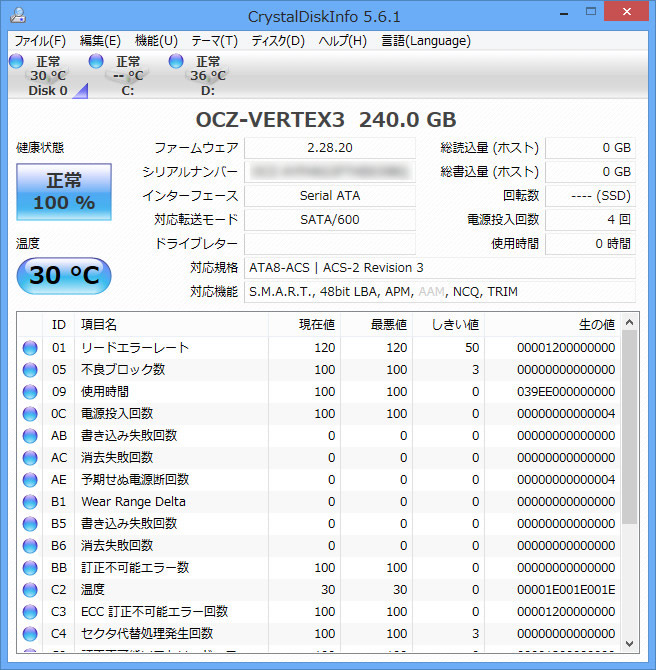Click the status orb beside Wear Range Delta
Viewport: 656px width, 670px height.
click(x=30, y=502)
